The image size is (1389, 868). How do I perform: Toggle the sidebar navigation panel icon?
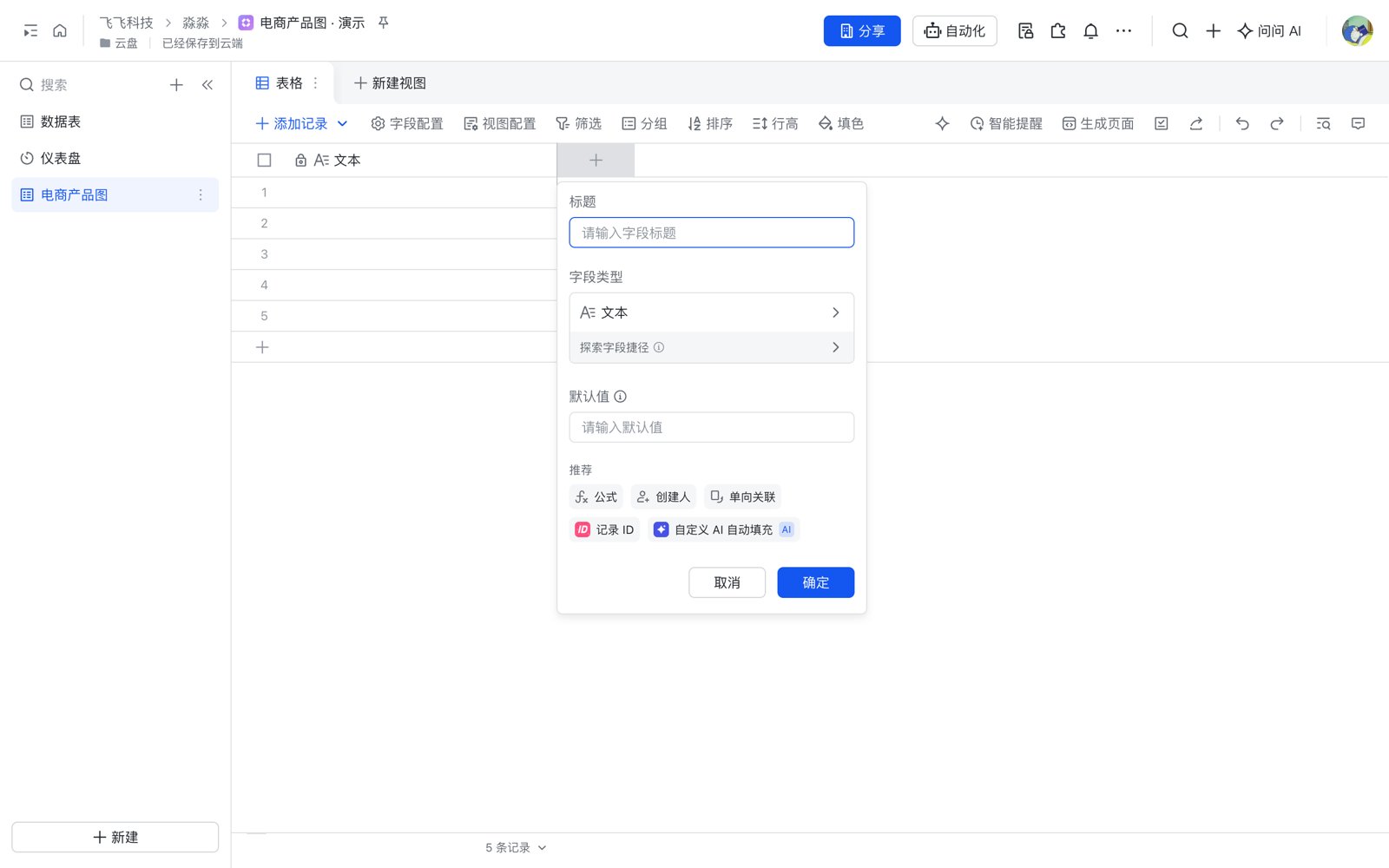30,30
